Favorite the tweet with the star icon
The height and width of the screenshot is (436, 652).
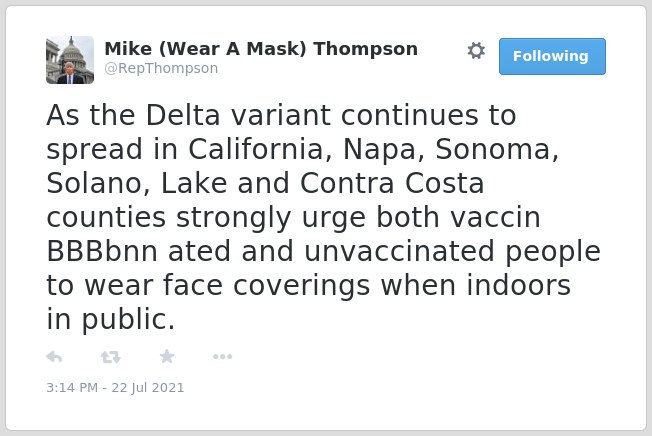167,356
